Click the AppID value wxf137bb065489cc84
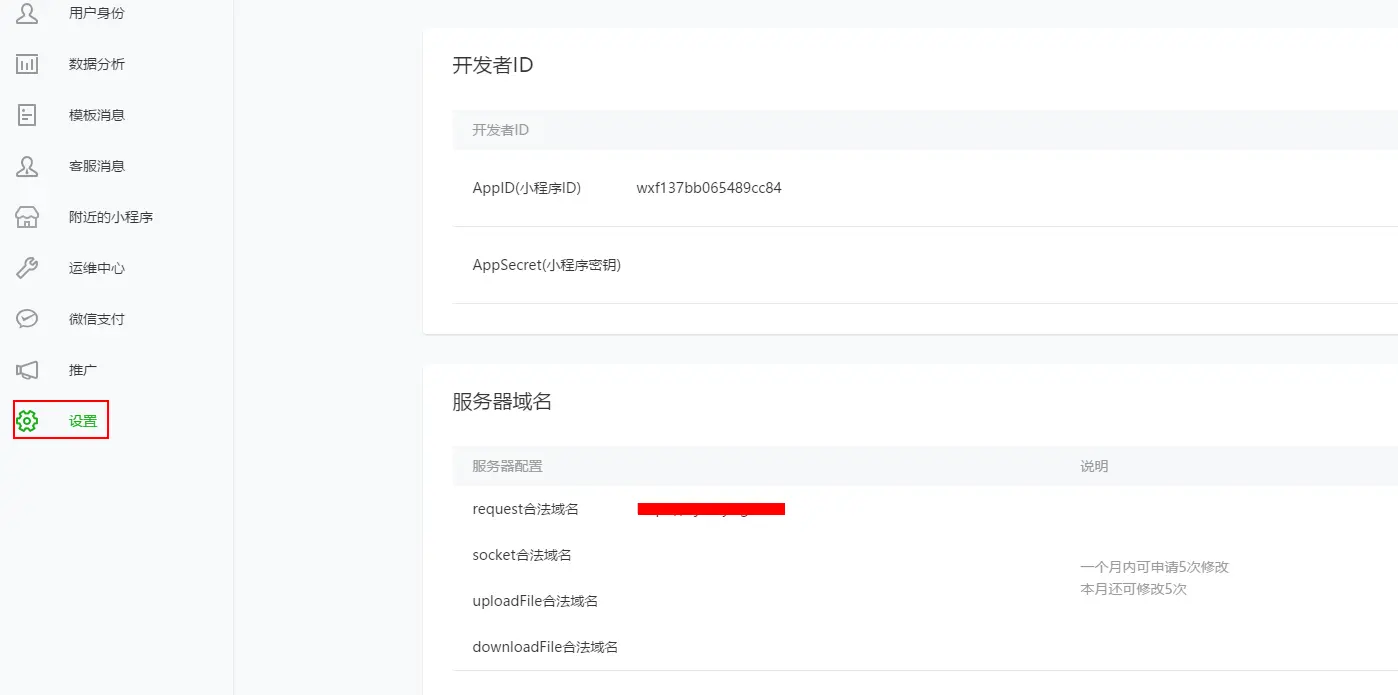Viewport: 1398px width, 695px height. pyautogui.click(x=709, y=188)
